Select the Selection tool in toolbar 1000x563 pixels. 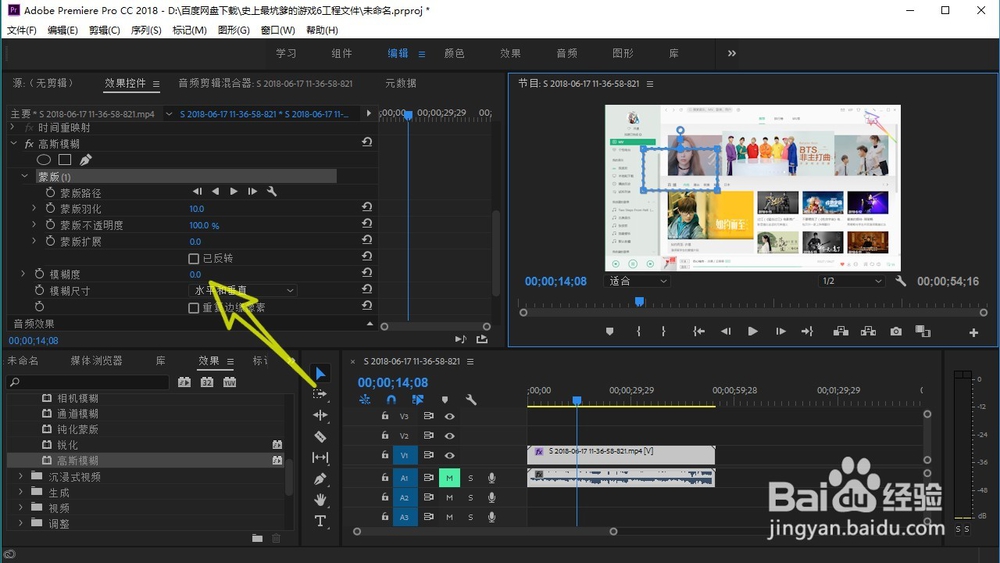pyautogui.click(x=320, y=374)
